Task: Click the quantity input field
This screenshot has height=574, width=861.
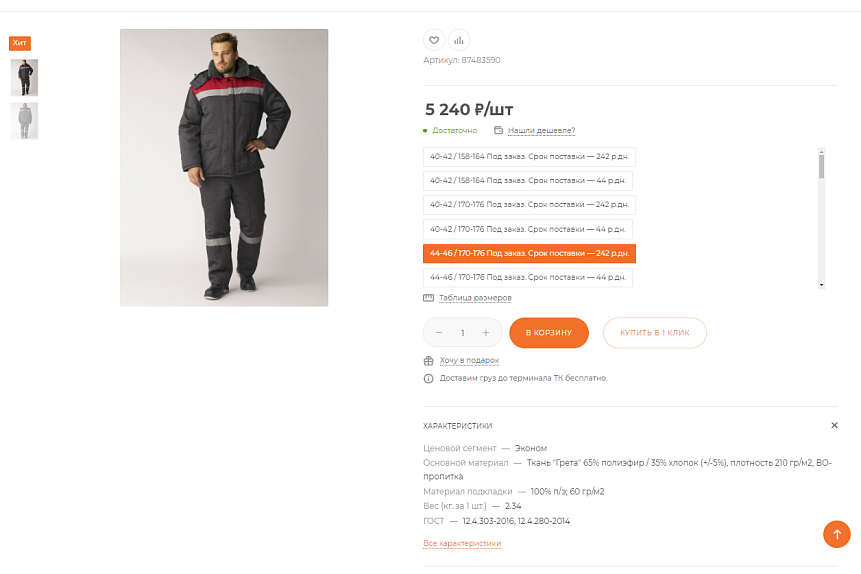Action: point(462,333)
